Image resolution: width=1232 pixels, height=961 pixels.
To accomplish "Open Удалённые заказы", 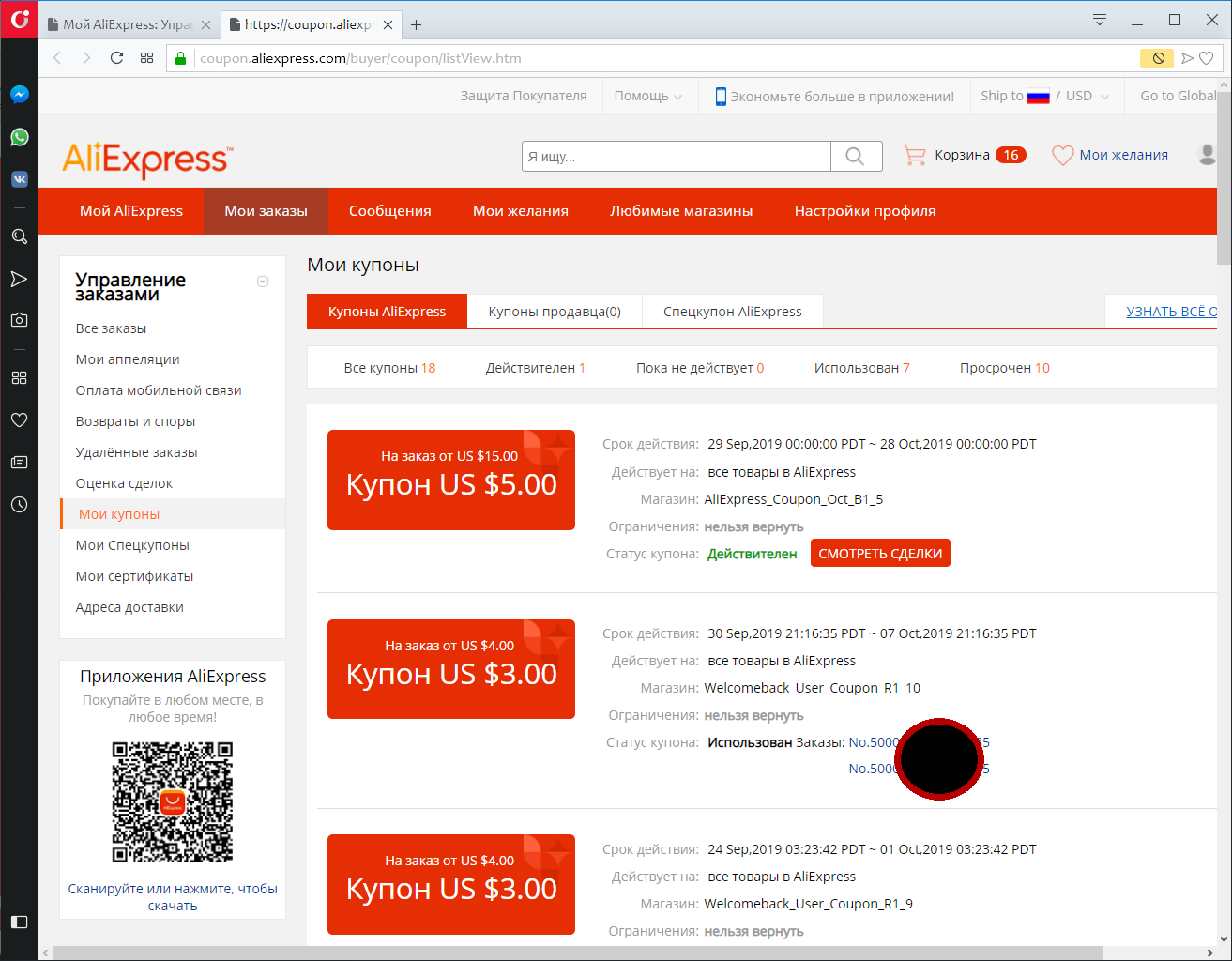I will click(x=136, y=452).
